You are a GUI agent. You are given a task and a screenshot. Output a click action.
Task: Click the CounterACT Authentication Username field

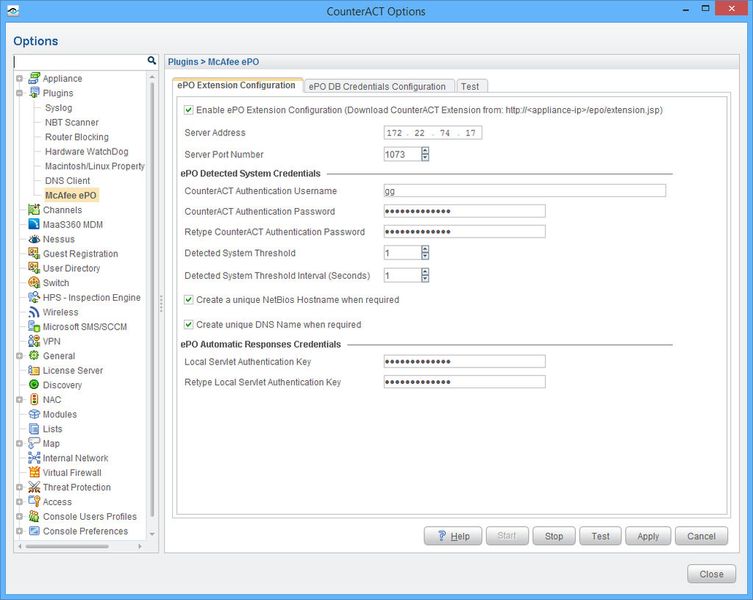[x=525, y=191]
